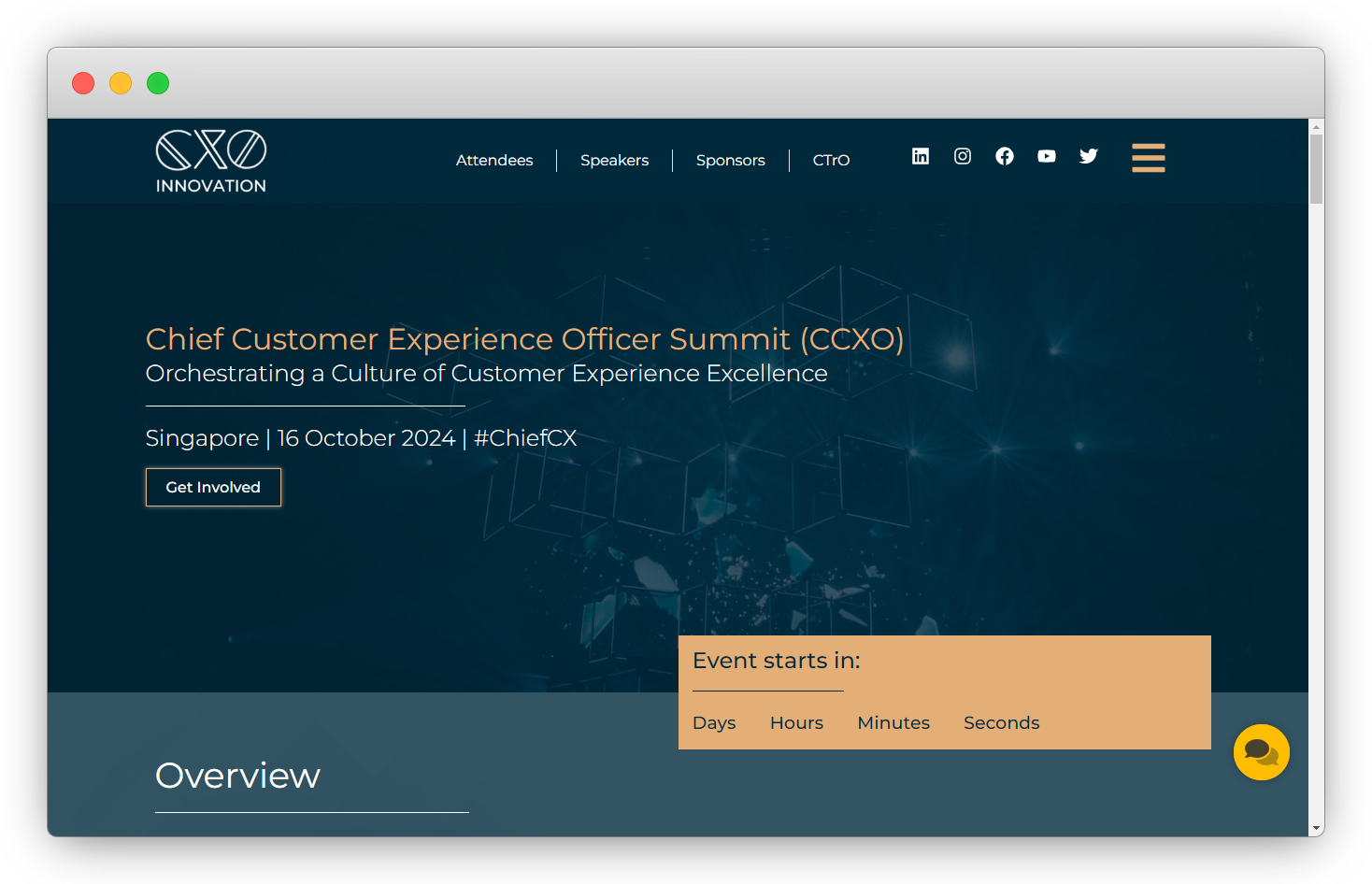
Task: Close the browser window with the red button
Action: tap(83, 83)
